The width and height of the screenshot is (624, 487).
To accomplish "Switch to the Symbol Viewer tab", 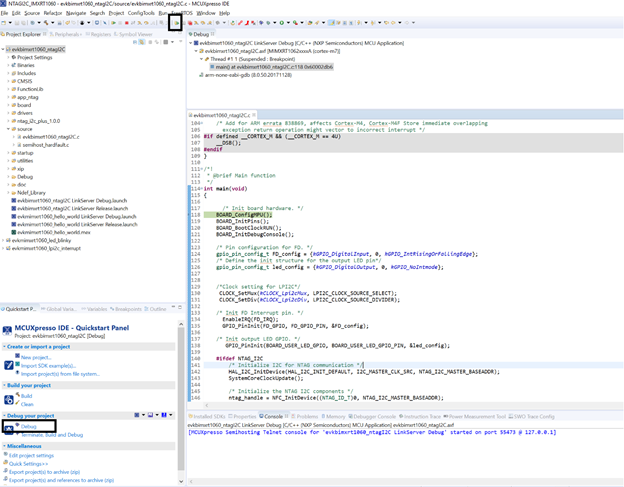I will coord(133,34).
